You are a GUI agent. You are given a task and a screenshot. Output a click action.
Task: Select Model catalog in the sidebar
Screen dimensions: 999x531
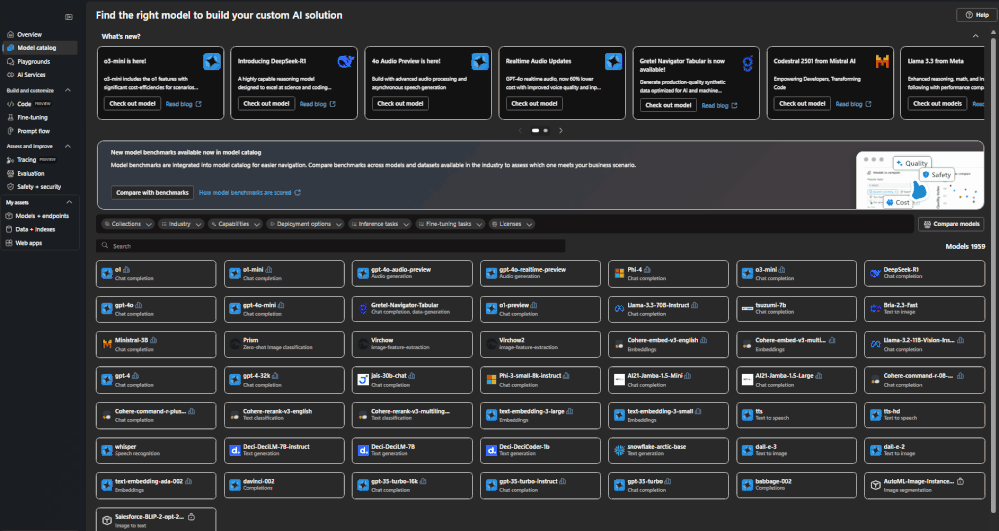(40, 48)
